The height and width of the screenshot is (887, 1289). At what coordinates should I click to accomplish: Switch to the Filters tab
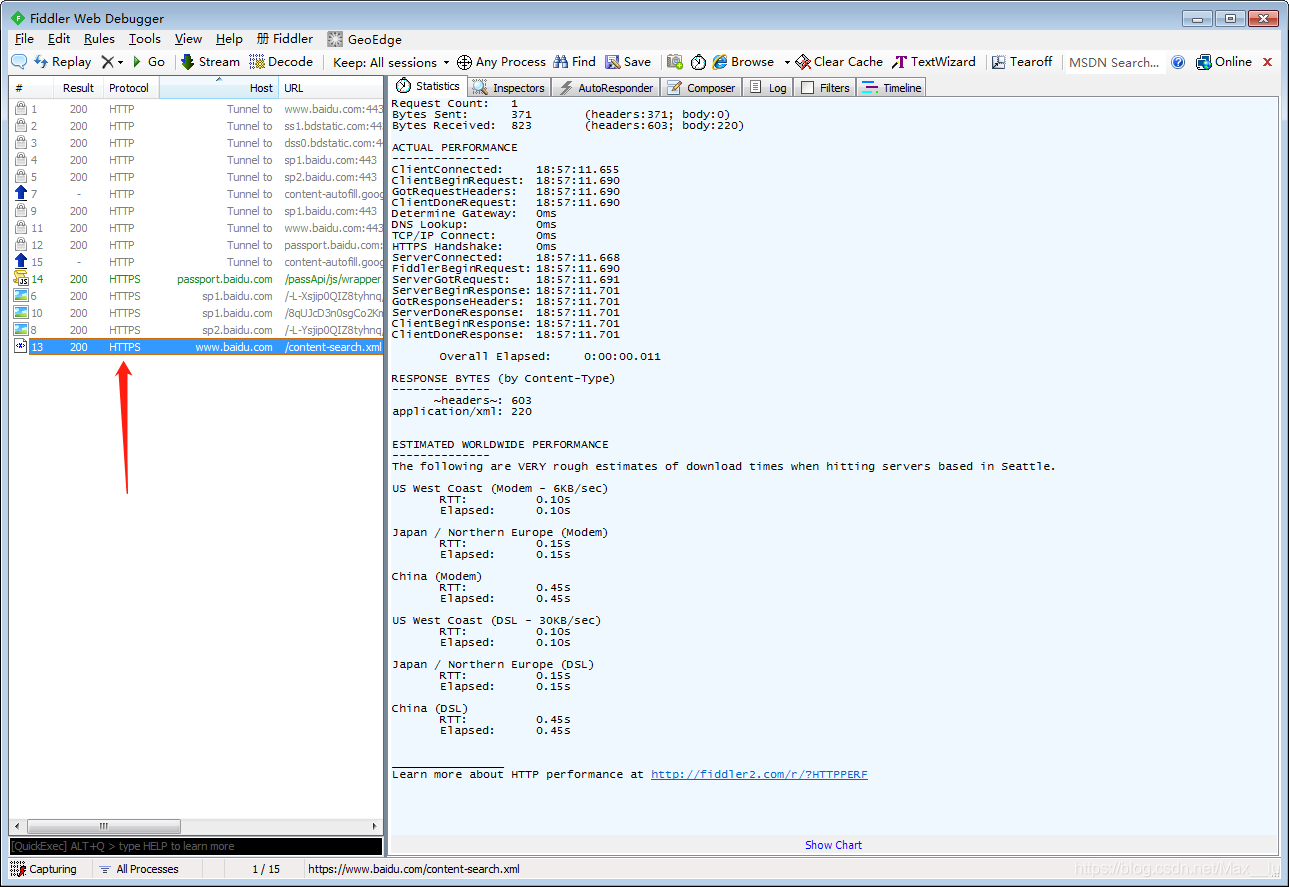pos(826,88)
